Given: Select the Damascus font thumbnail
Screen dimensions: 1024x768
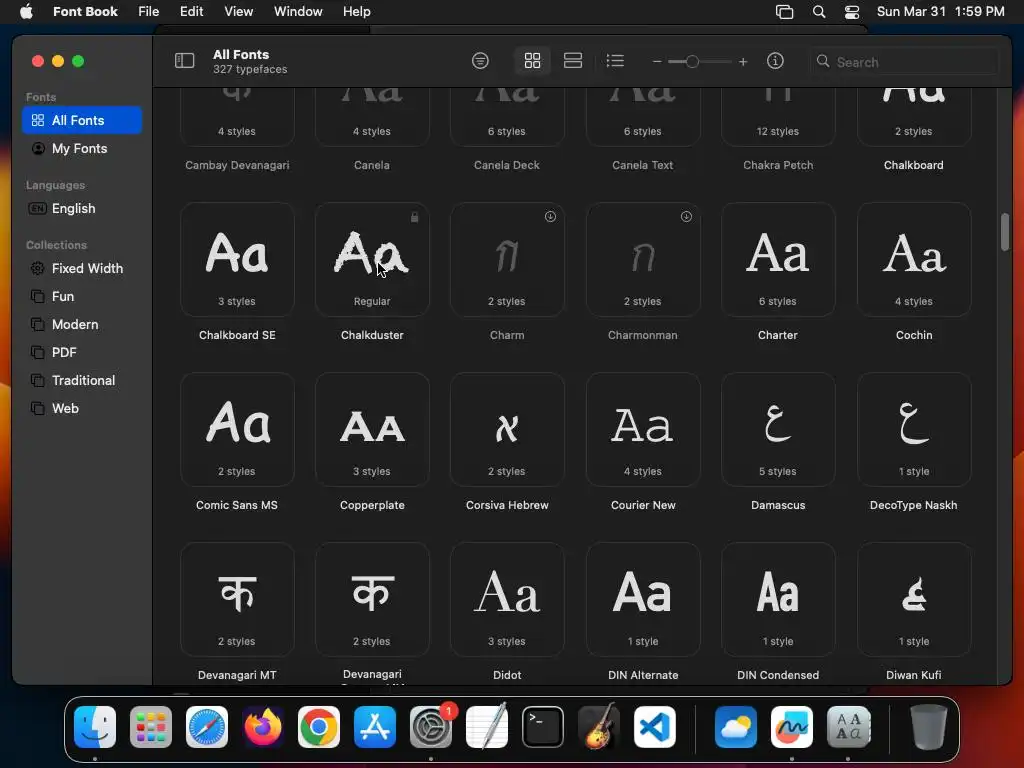Looking at the screenshot, I should [x=778, y=429].
